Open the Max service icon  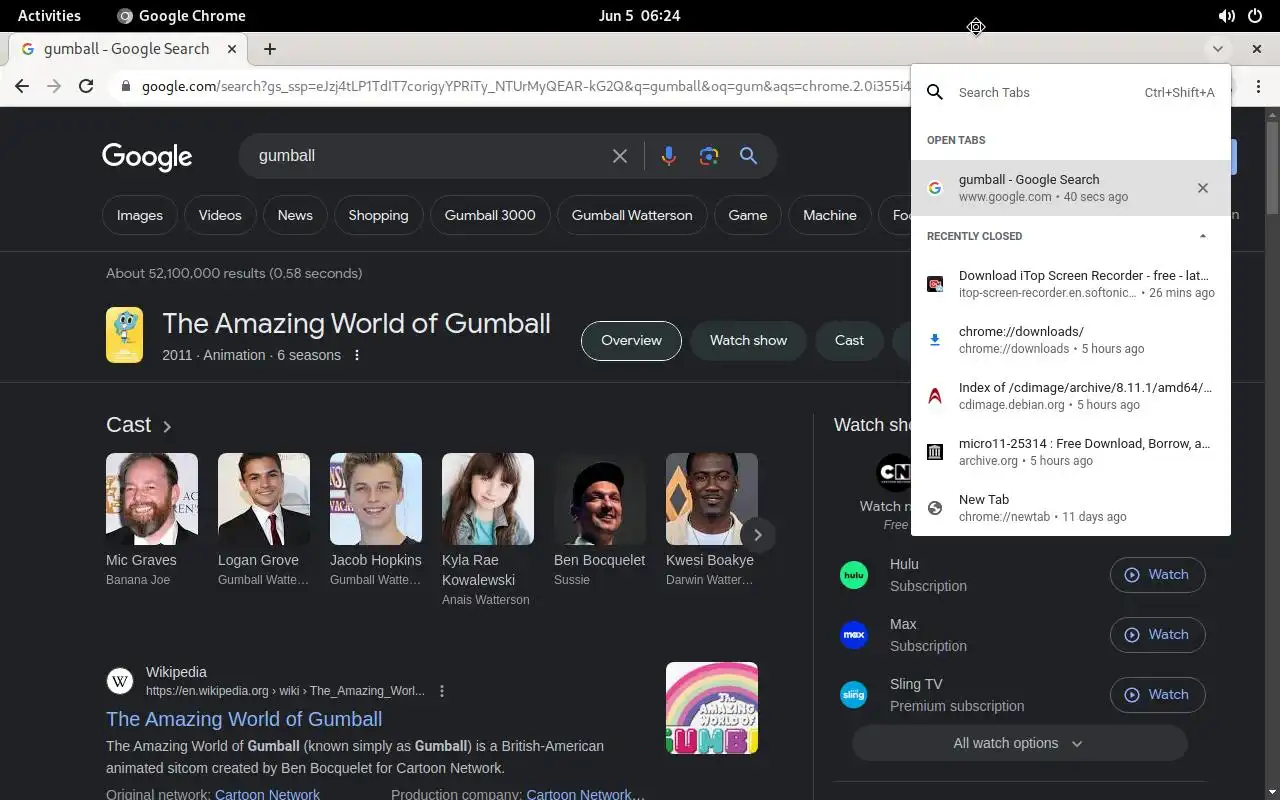click(854, 635)
